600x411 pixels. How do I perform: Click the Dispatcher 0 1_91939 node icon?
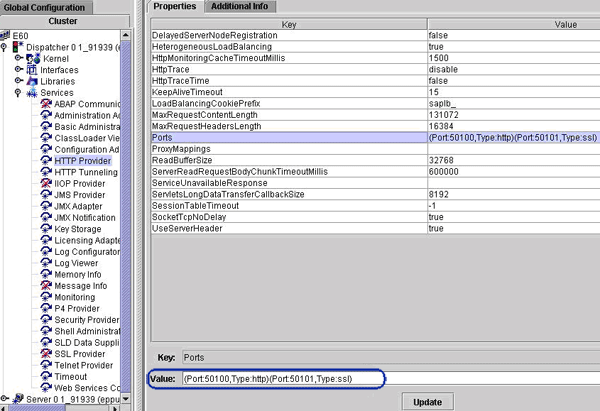tap(18, 47)
